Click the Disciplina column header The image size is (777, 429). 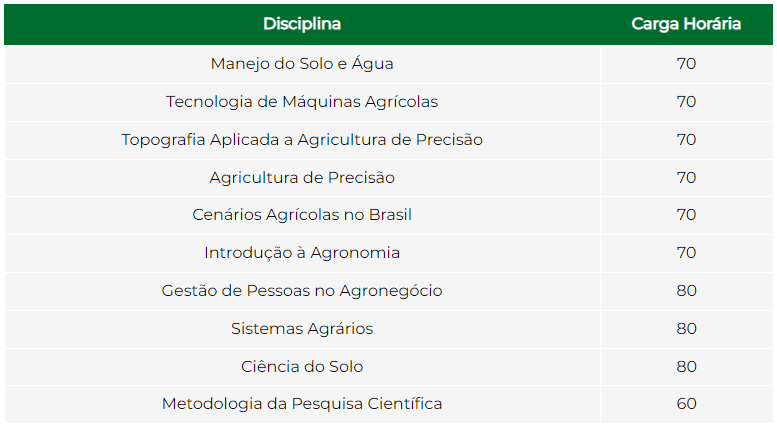point(302,24)
